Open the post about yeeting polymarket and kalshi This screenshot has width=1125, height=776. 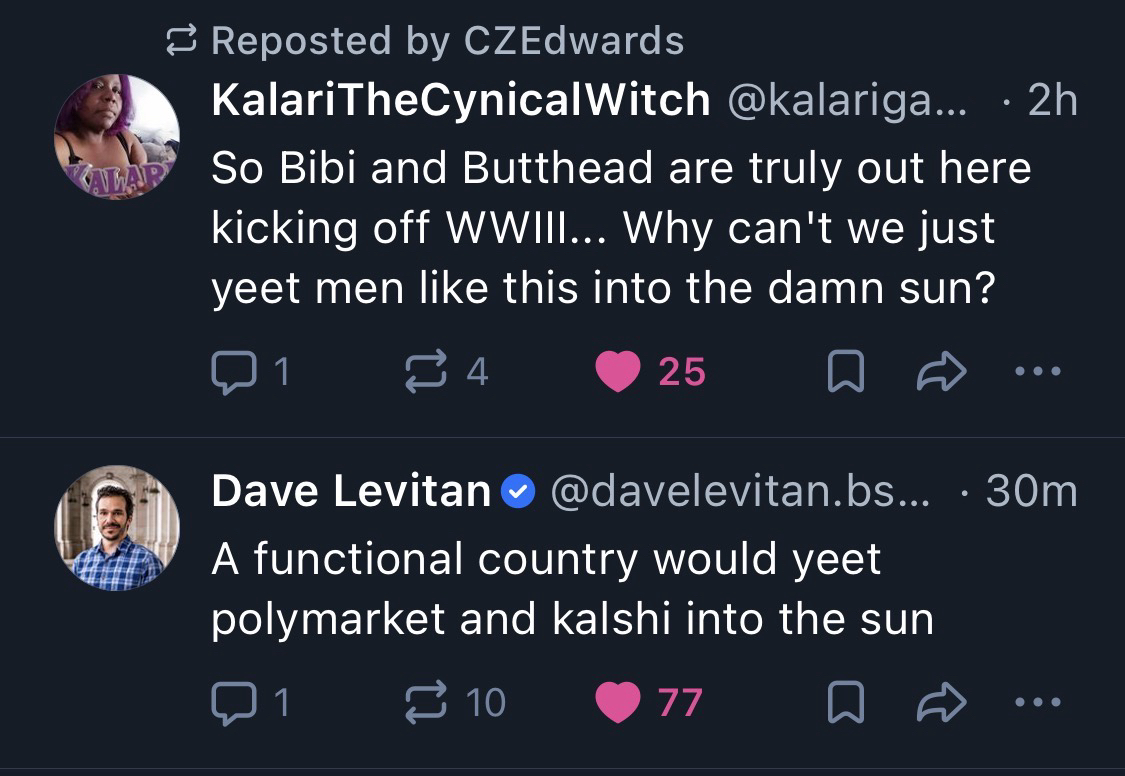click(571, 590)
